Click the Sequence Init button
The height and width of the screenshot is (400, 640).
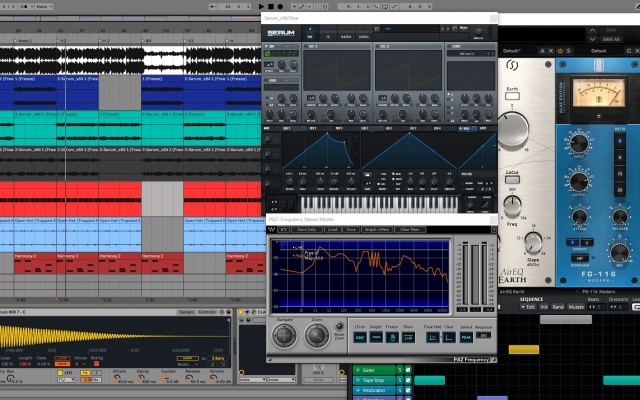tap(544, 307)
